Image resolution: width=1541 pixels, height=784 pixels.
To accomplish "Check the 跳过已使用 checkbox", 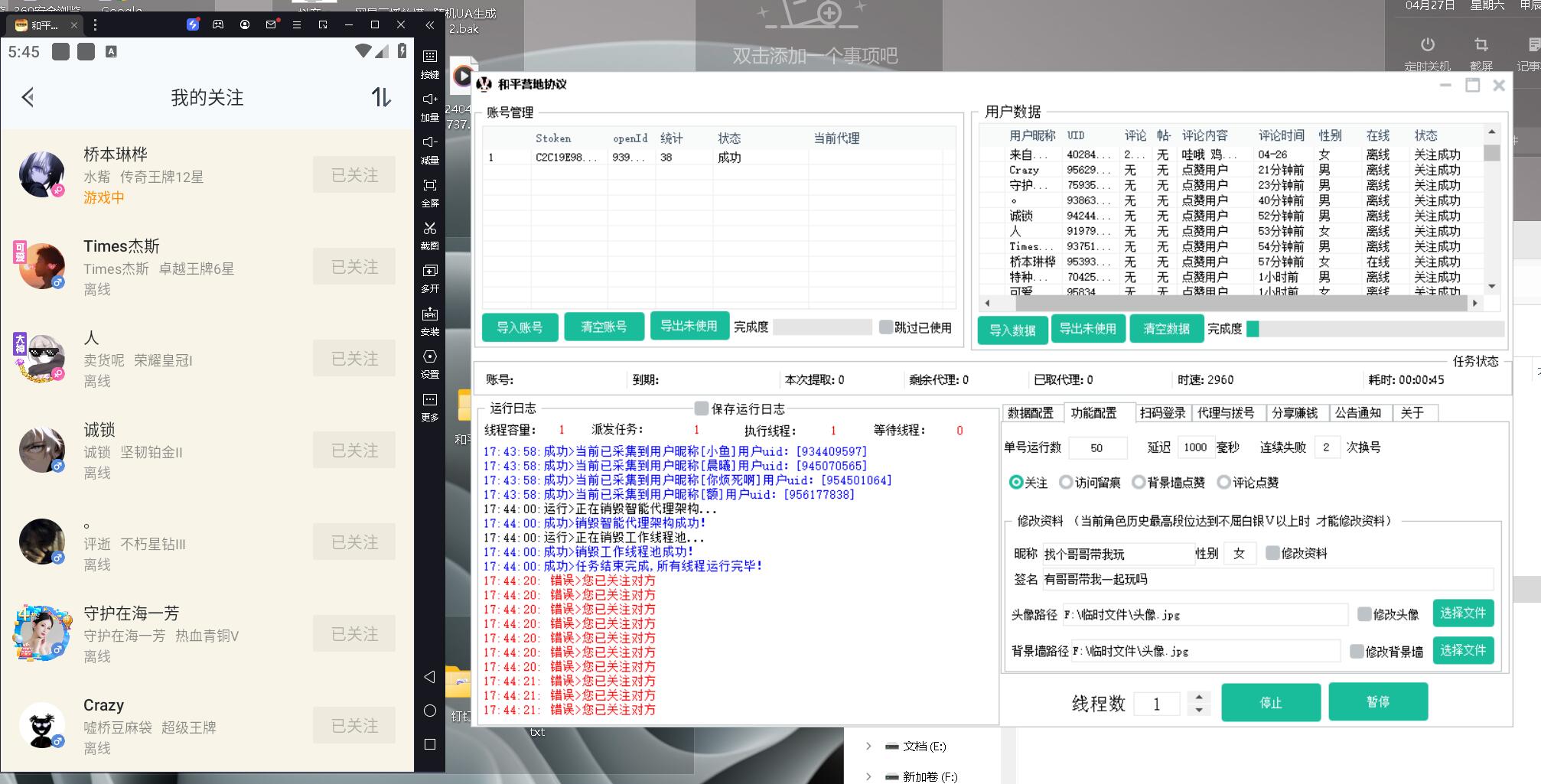I will coord(886,327).
